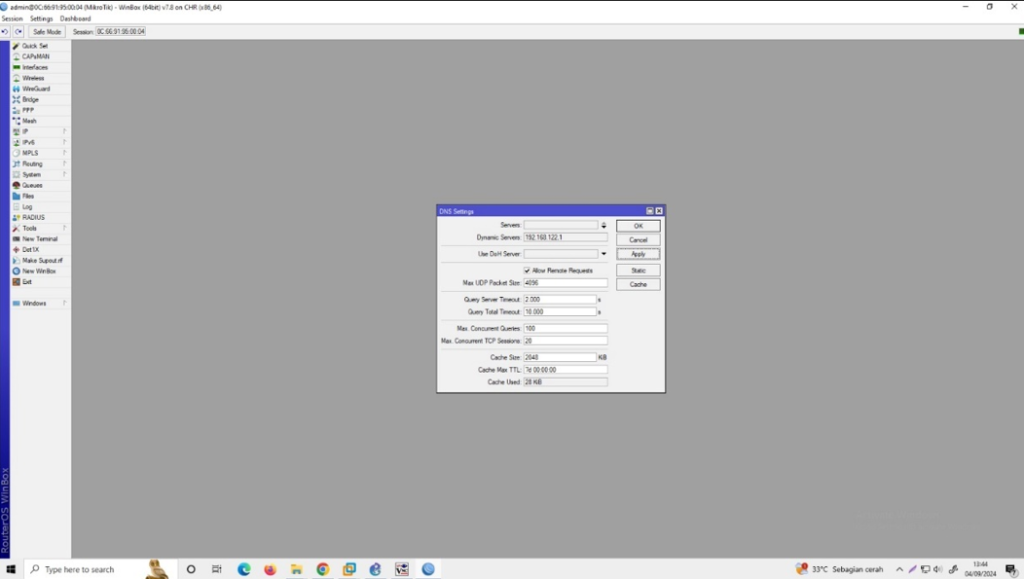The height and width of the screenshot is (579, 1024).
Task: Expand the Tools submenu
Action: click(40, 228)
